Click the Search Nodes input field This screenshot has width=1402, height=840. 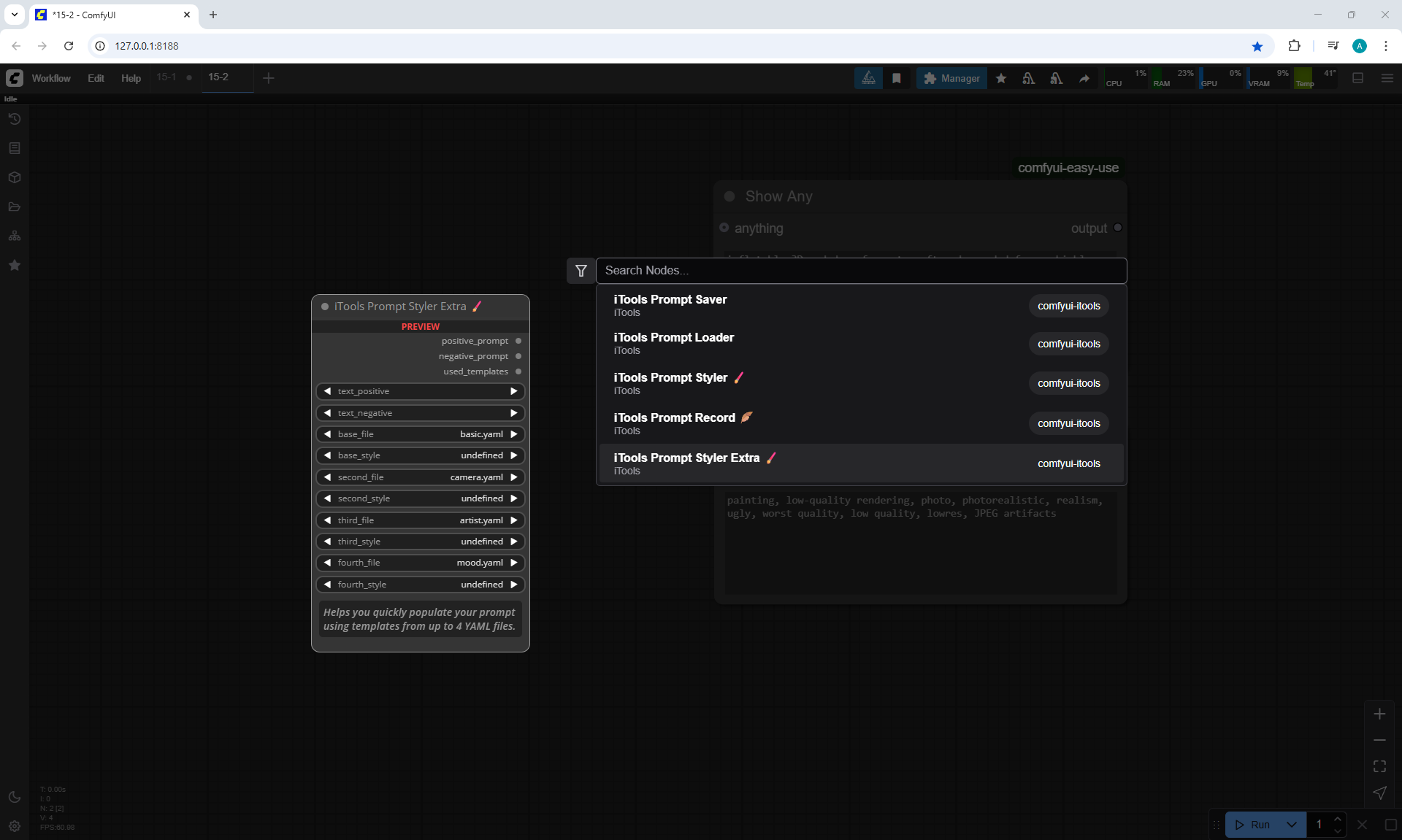tap(861, 271)
